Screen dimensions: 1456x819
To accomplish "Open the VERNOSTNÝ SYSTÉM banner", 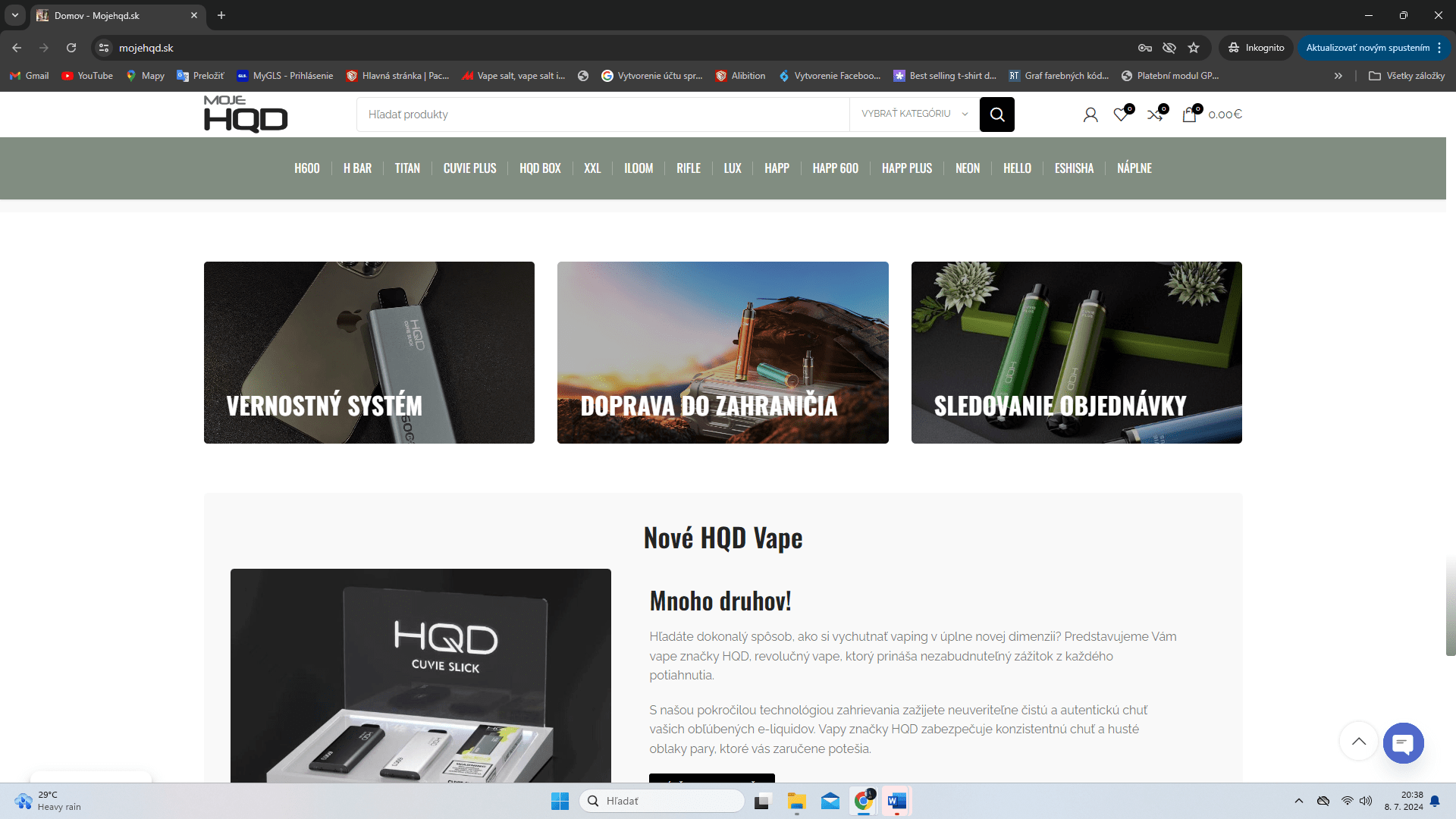I will (x=369, y=353).
